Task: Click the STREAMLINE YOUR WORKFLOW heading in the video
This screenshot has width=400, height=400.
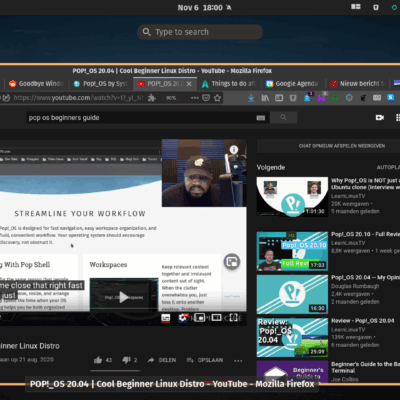Action: (x=80, y=214)
